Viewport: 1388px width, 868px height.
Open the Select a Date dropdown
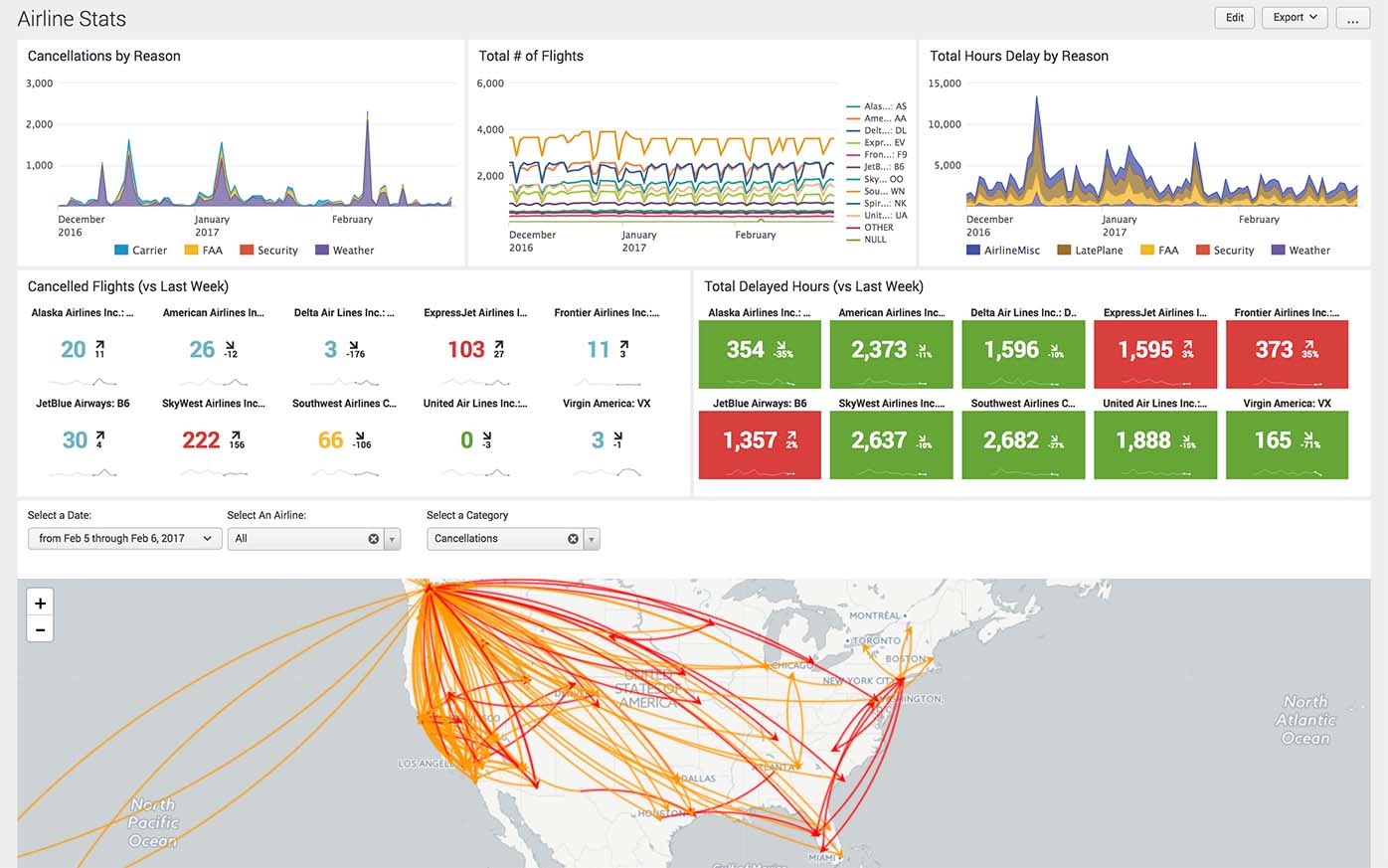pos(123,539)
